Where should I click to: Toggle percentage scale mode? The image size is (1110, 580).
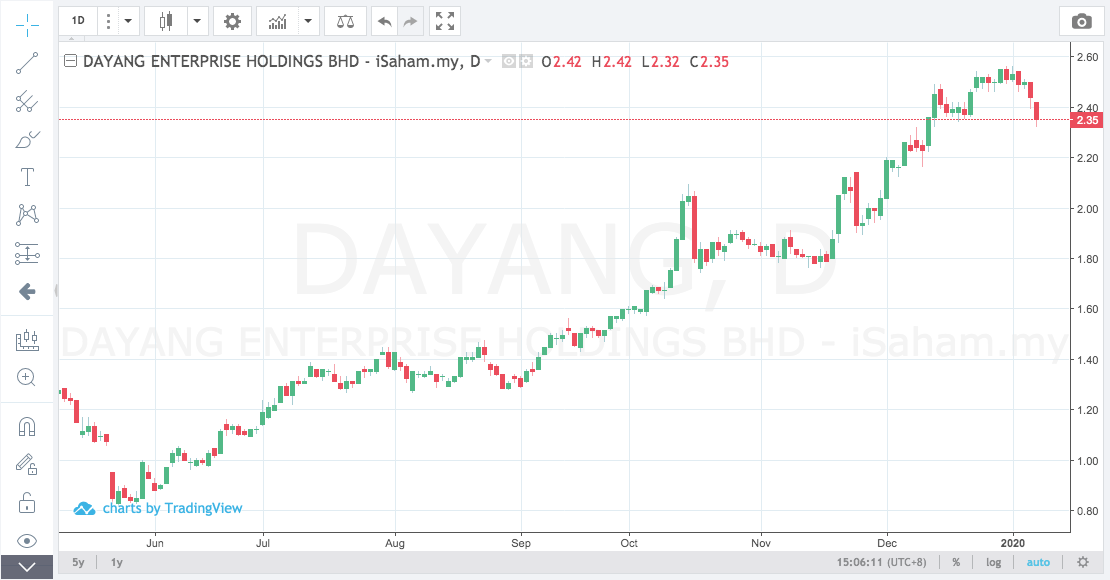pos(956,562)
